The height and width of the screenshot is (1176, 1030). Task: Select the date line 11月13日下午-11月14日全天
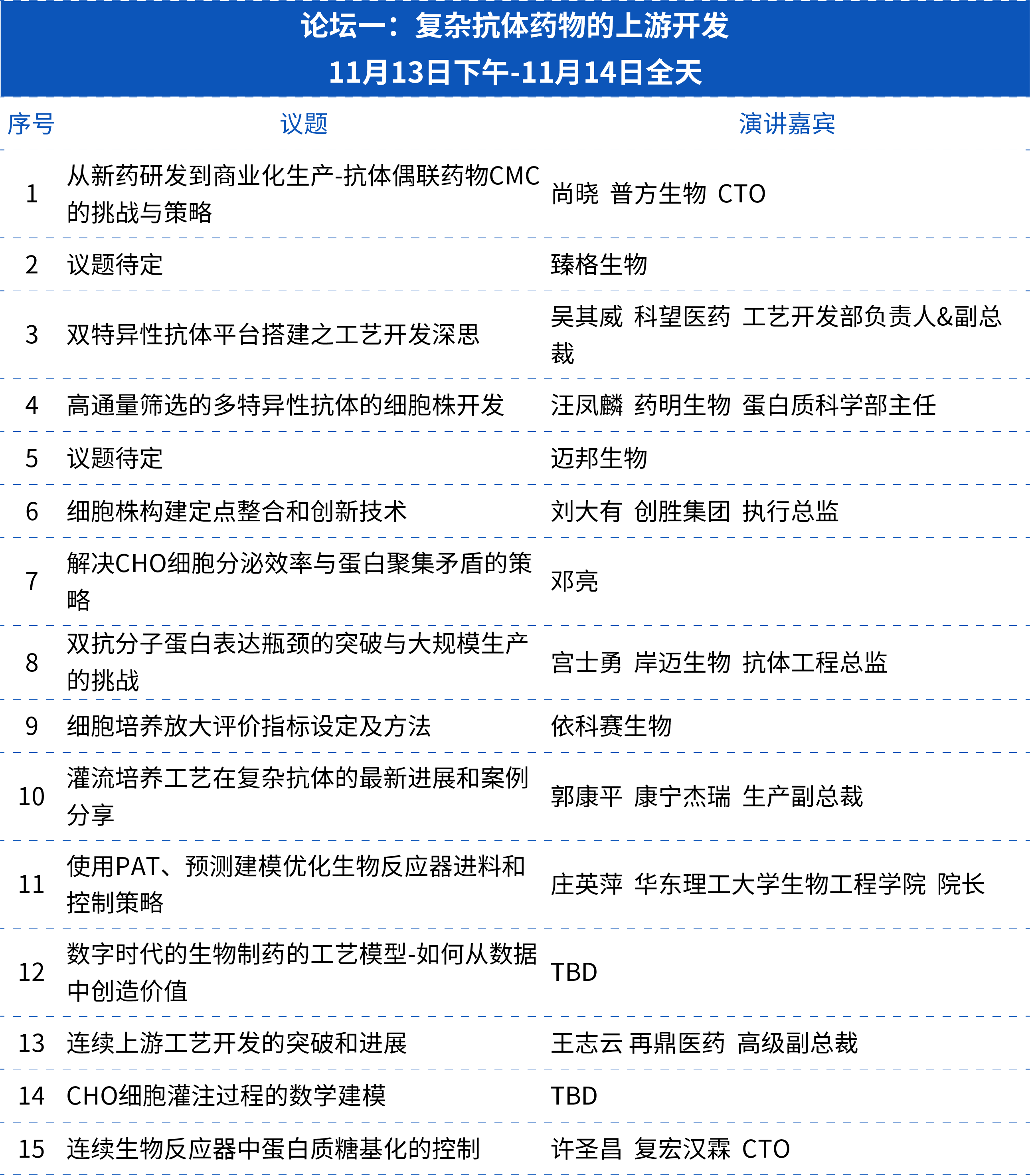coord(515,73)
